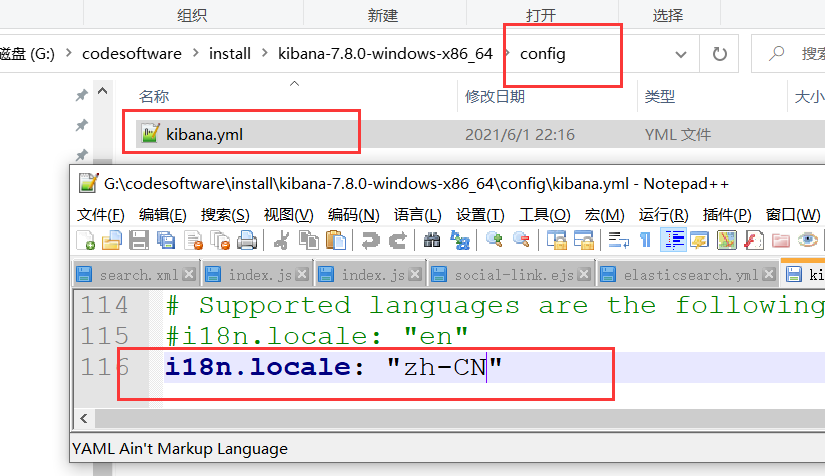The height and width of the screenshot is (476, 825).
Task: Copy selection using the toolbar icon
Action: click(x=309, y=240)
